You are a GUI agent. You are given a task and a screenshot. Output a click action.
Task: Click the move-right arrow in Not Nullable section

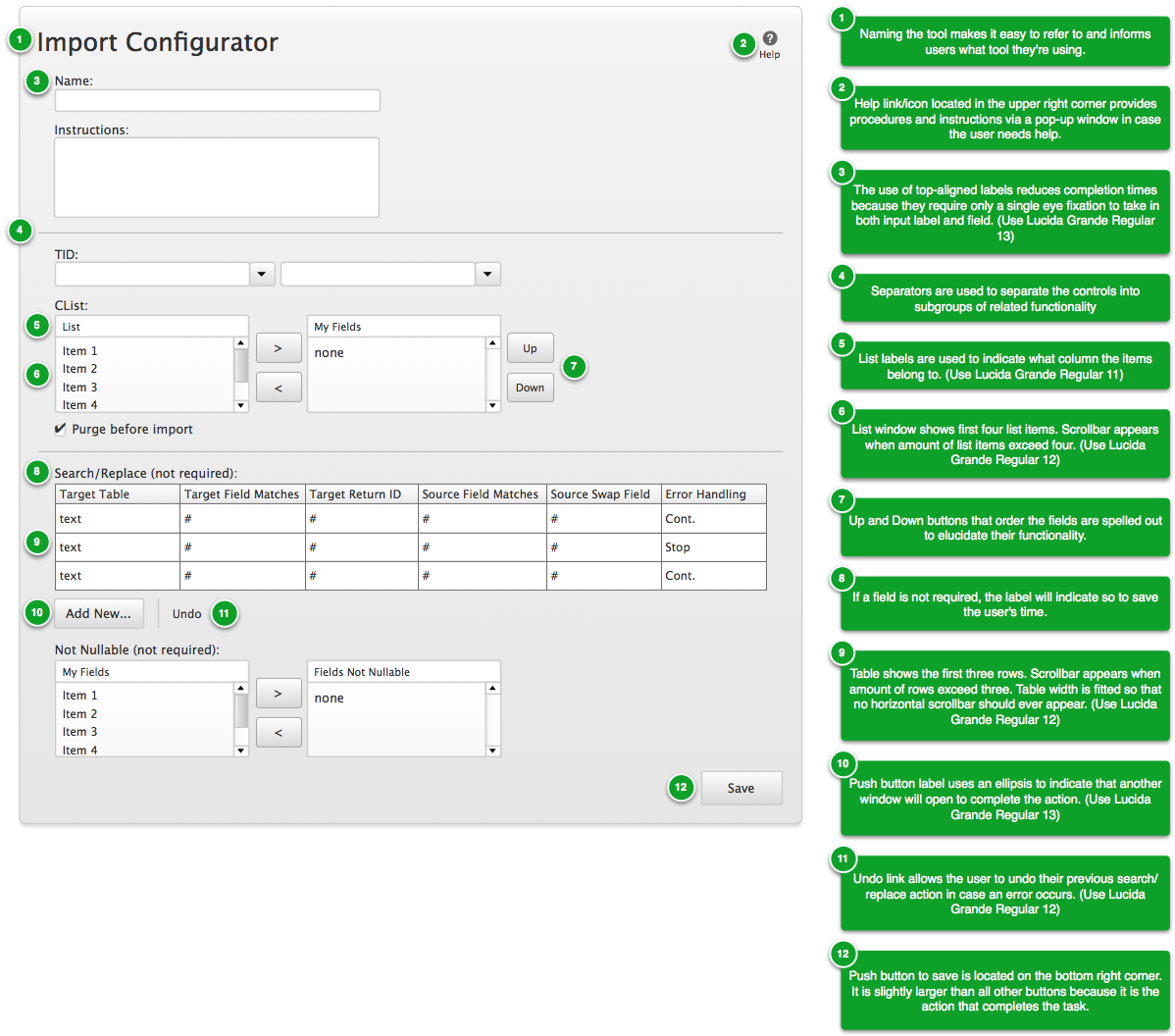tap(279, 694)
